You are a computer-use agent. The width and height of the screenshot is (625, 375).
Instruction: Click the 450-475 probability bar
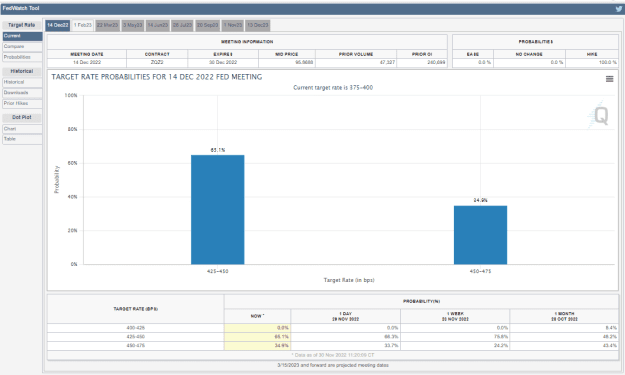click(480, 235)
